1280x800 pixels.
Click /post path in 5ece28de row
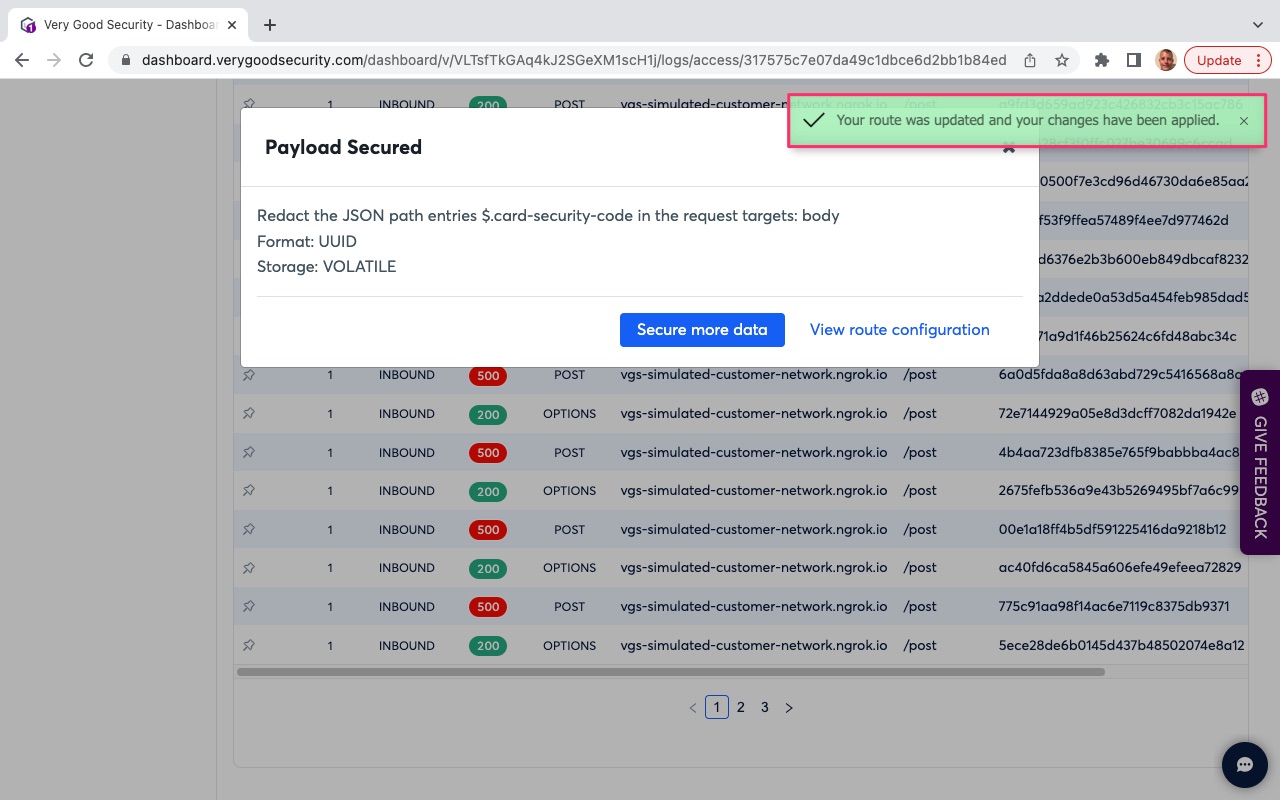(x=920, y=646)
